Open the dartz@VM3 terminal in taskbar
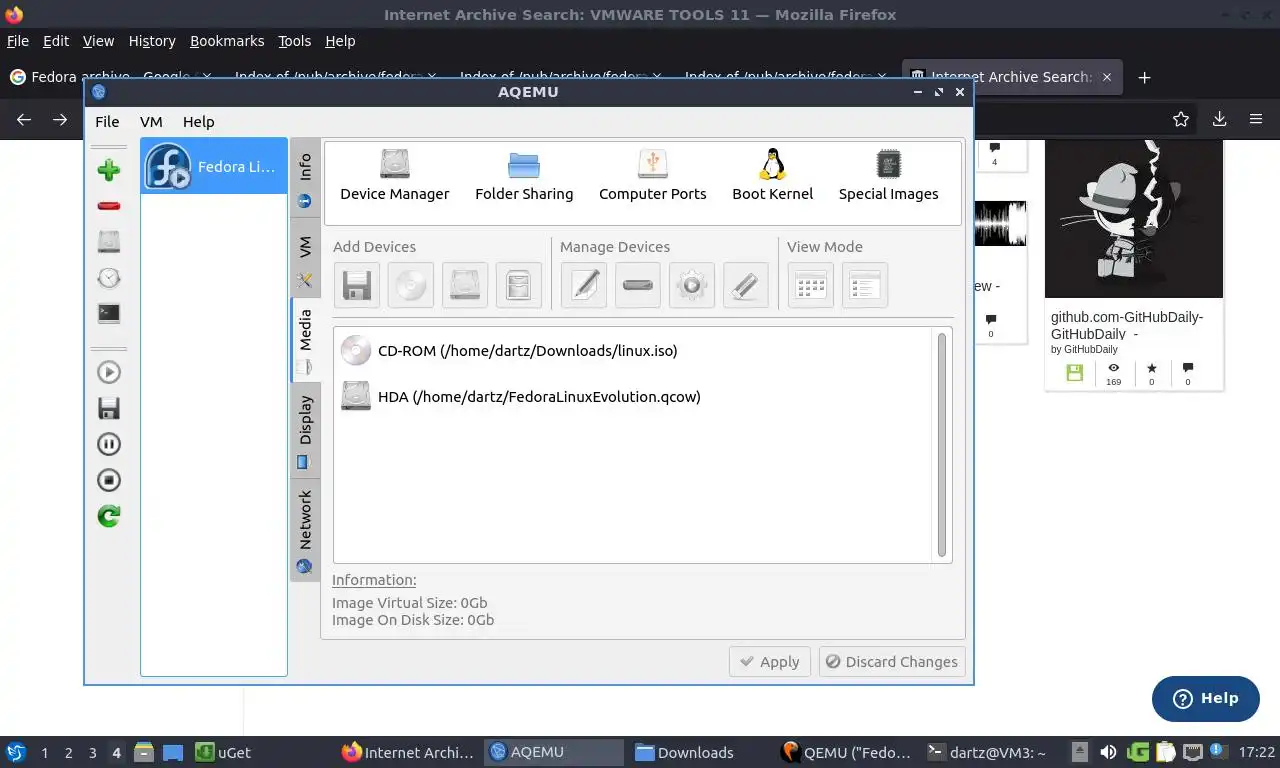1280x768 pixels. coord(988,753)
